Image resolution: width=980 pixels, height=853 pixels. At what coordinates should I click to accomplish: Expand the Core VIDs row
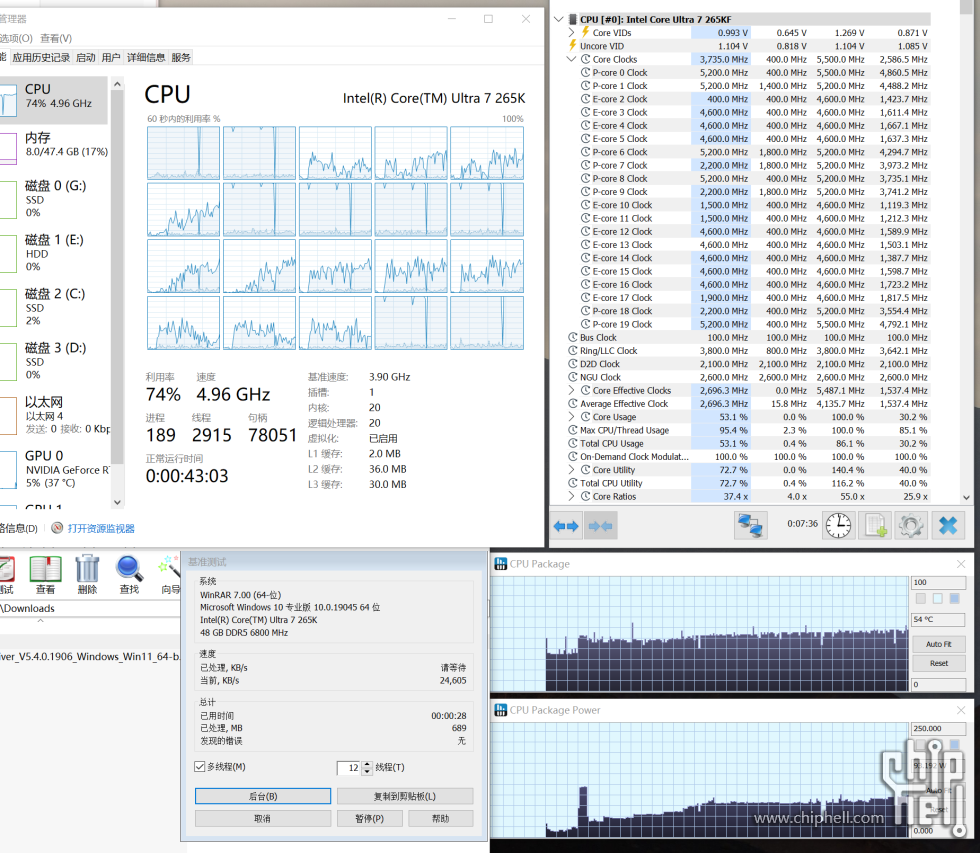pyautogui.click(x=571, y=32)
